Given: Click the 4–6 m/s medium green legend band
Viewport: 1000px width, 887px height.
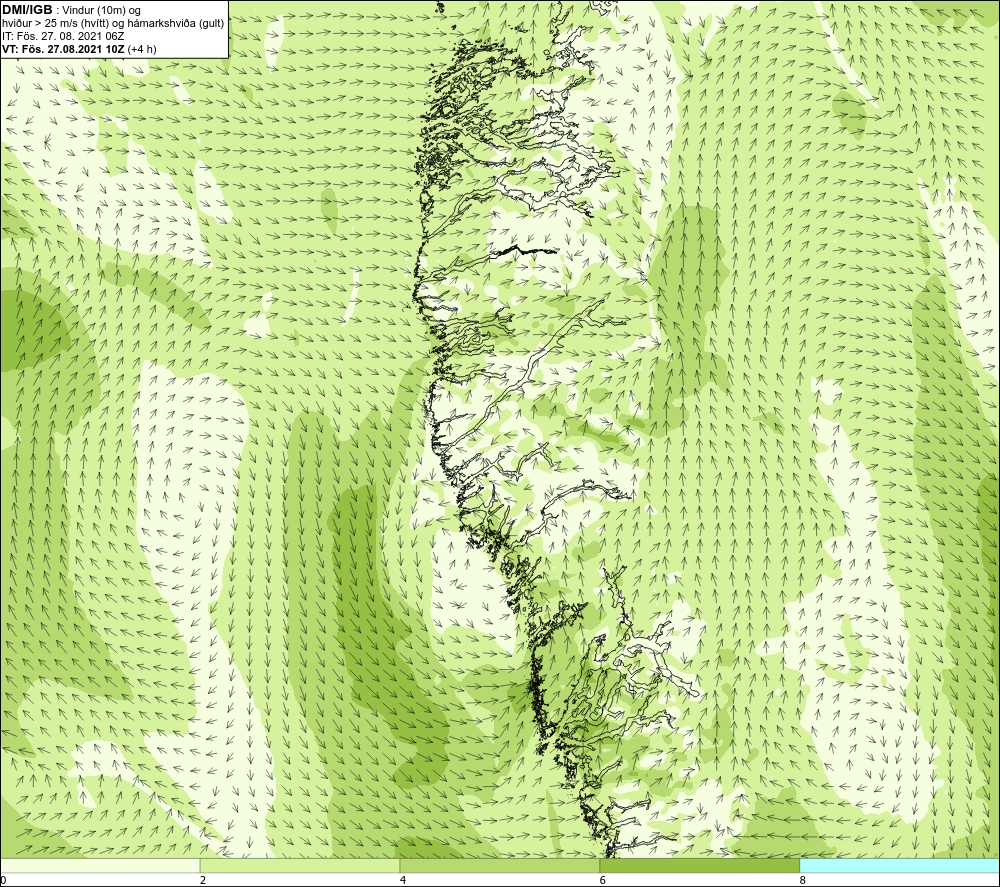Looking at the screenshot, I should pyautogui.click(x=499, y=865).
